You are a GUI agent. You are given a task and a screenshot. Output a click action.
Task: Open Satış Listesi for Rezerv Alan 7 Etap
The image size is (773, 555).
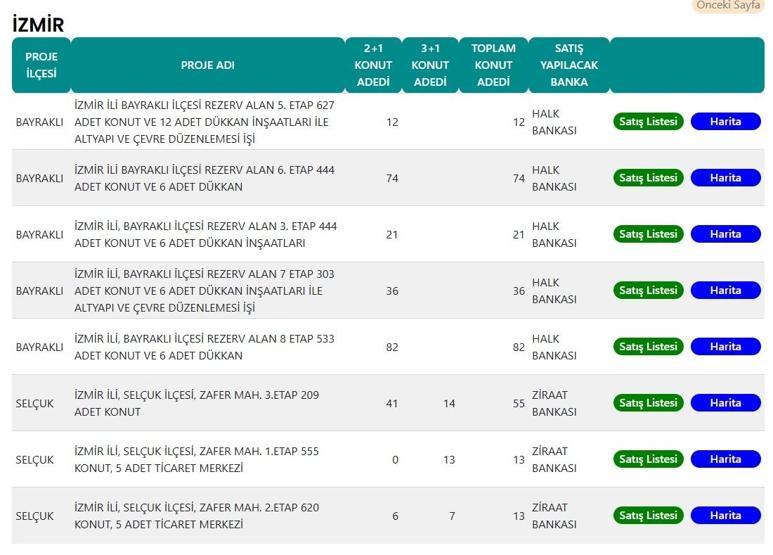click(x=648, y=290)
